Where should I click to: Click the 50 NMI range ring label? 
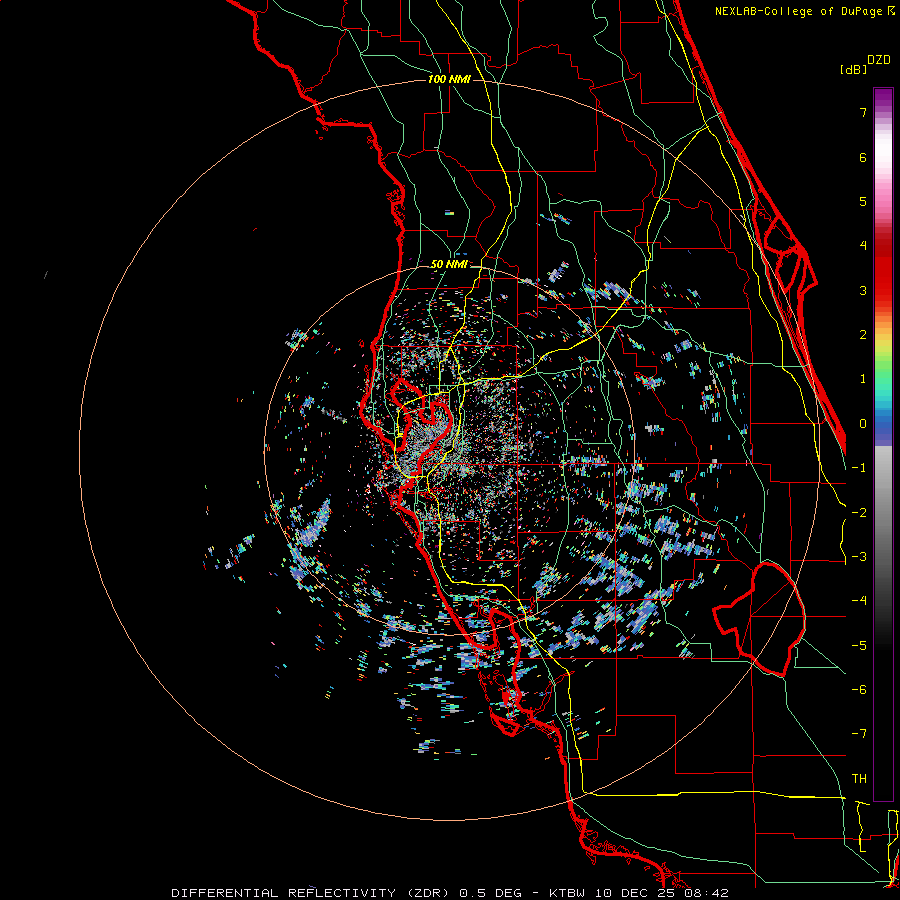(x=449, y=265)
